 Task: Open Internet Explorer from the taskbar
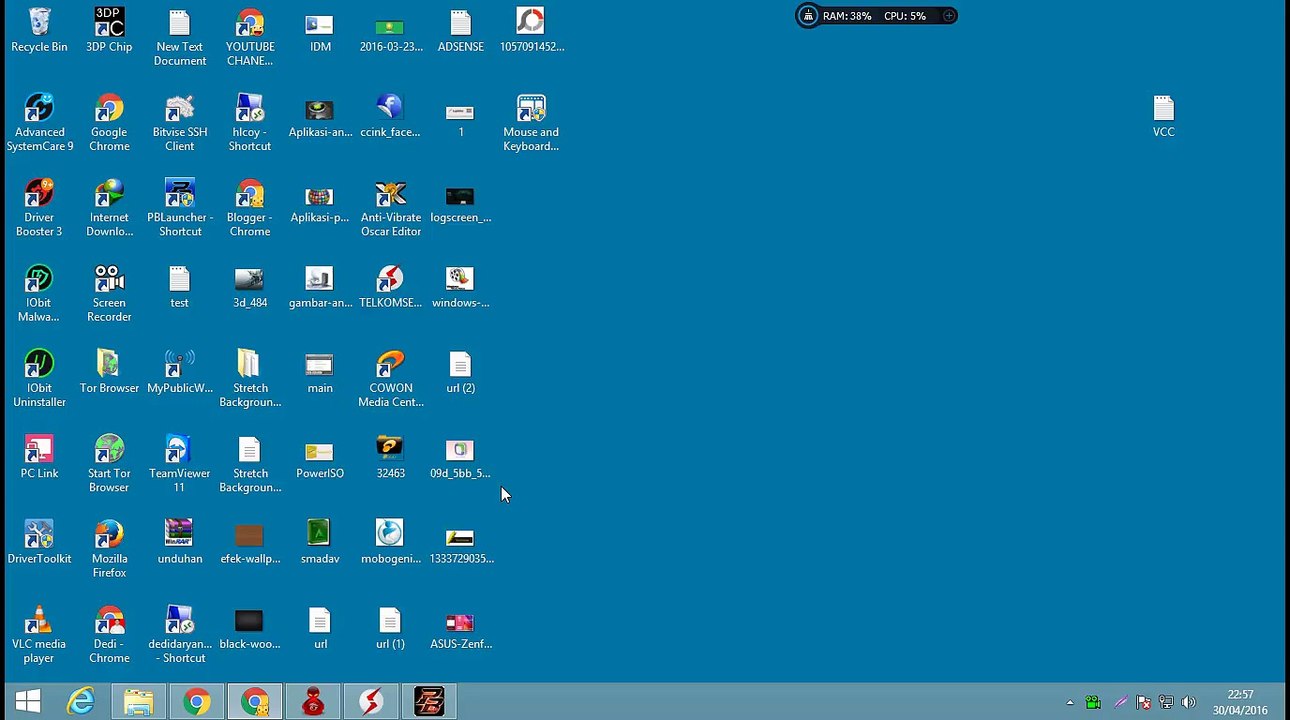coord(80,702)
